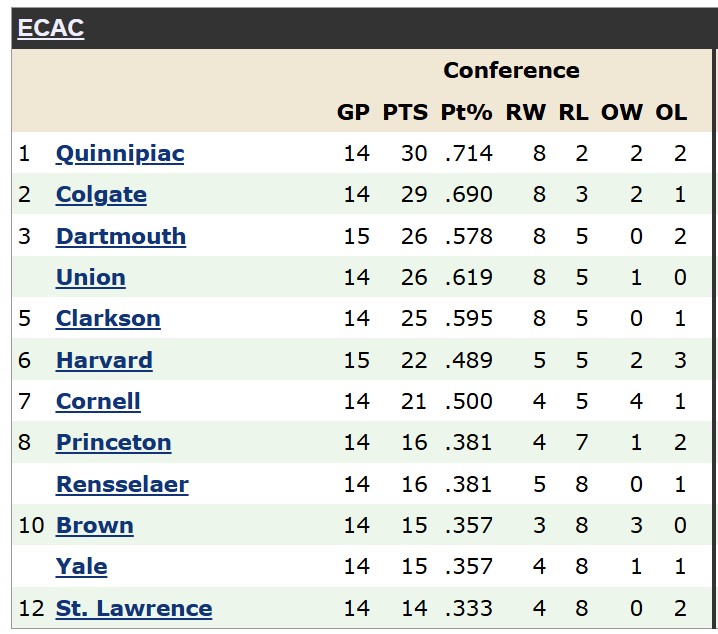Click the OL column header
This screenshot has width=718, height=634.
pyautogui.click(x=671, y=113)
